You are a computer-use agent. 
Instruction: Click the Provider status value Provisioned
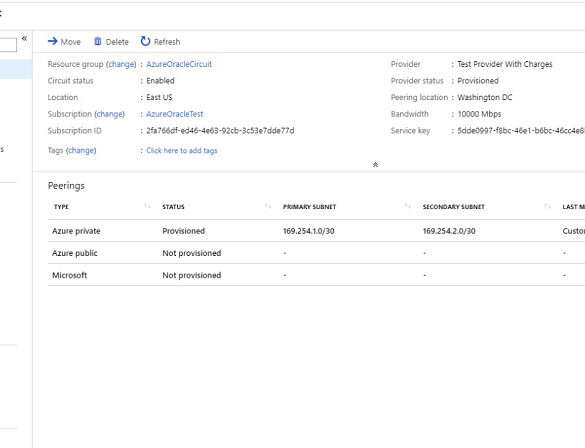tap(478, 81)
